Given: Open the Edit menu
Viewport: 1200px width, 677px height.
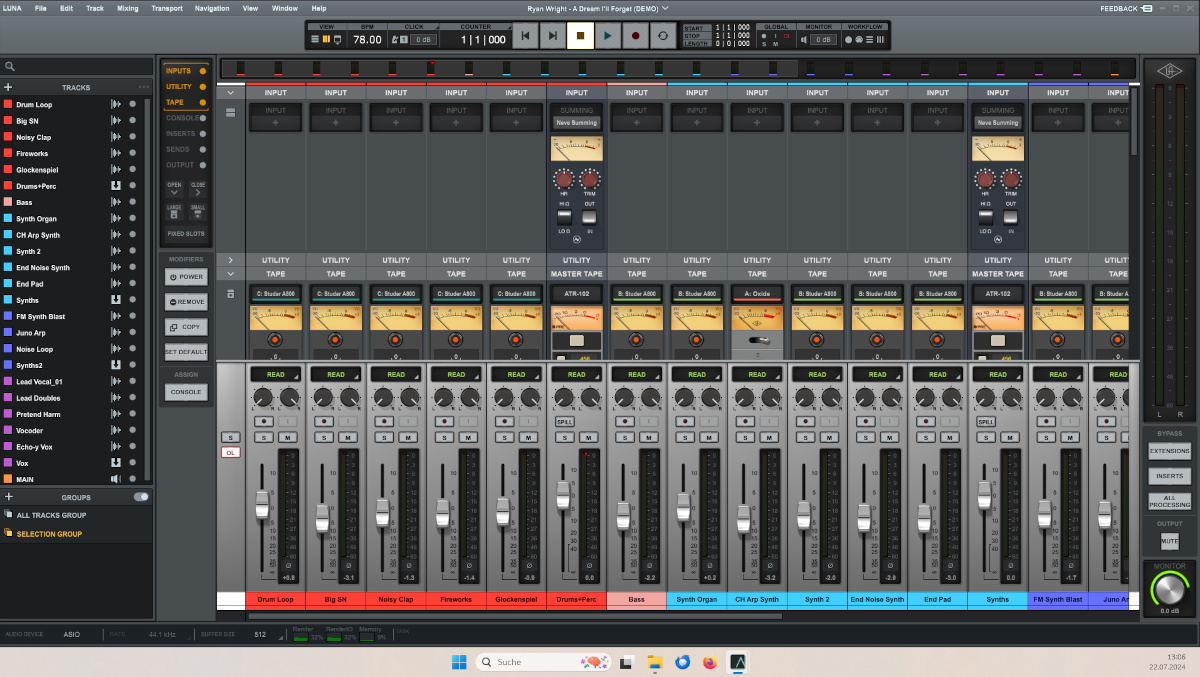Looking at the screenshot, I should pyautogui.click(x=66, y=8).
